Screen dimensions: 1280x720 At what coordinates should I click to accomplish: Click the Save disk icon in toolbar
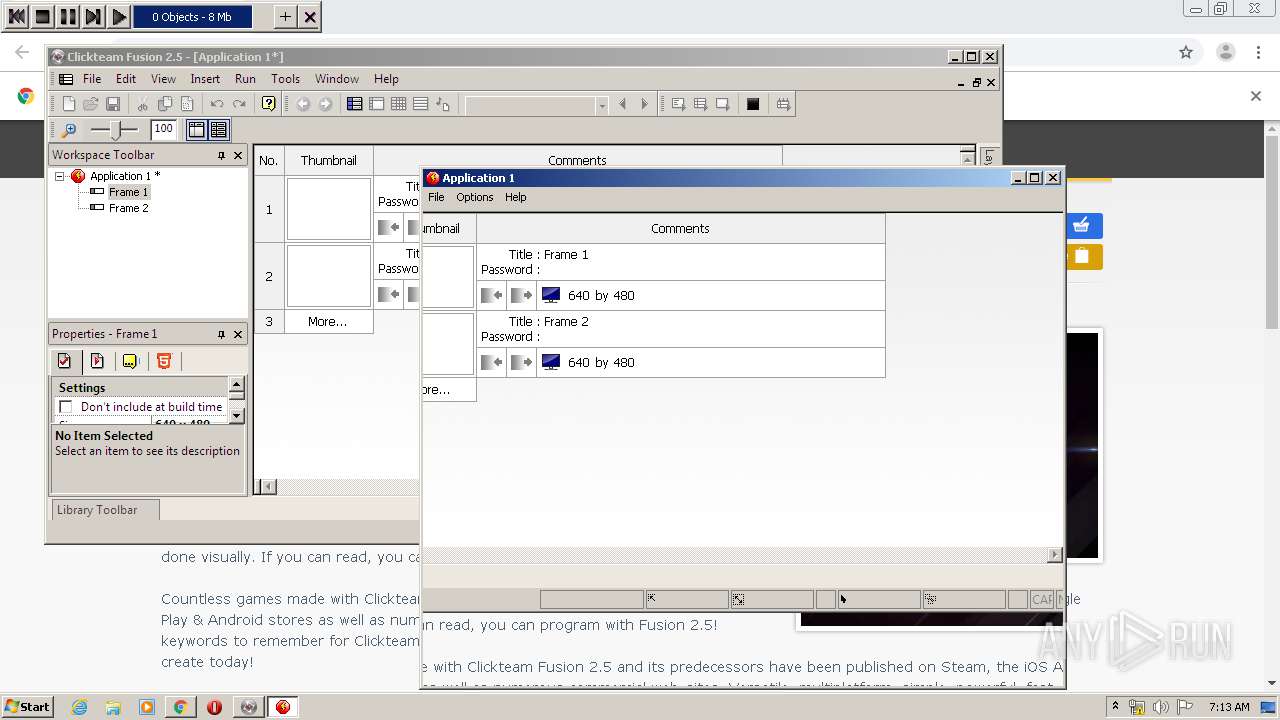click(x=113, y=104)
